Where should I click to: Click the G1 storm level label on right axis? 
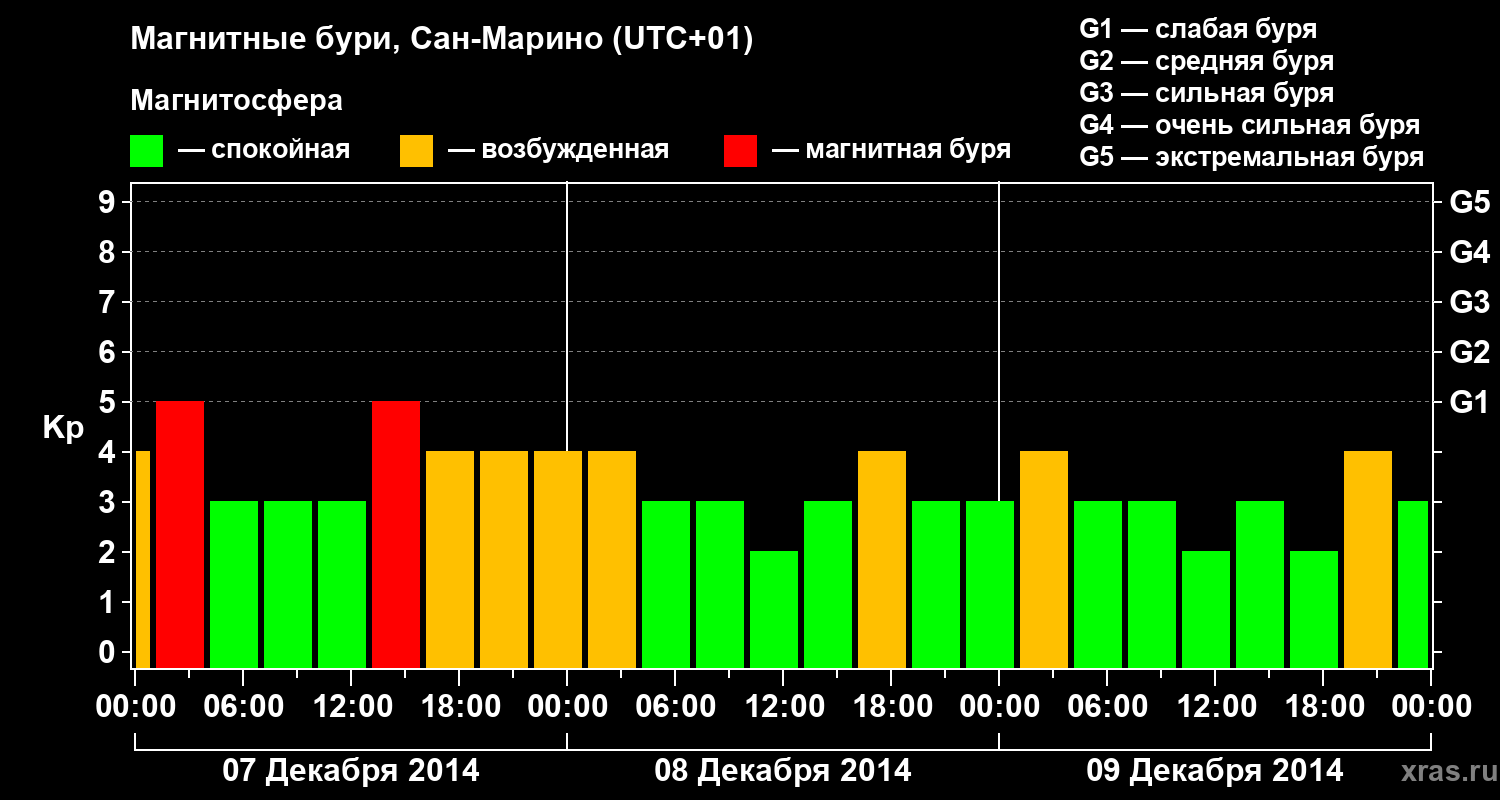(x=1469, y=402)
